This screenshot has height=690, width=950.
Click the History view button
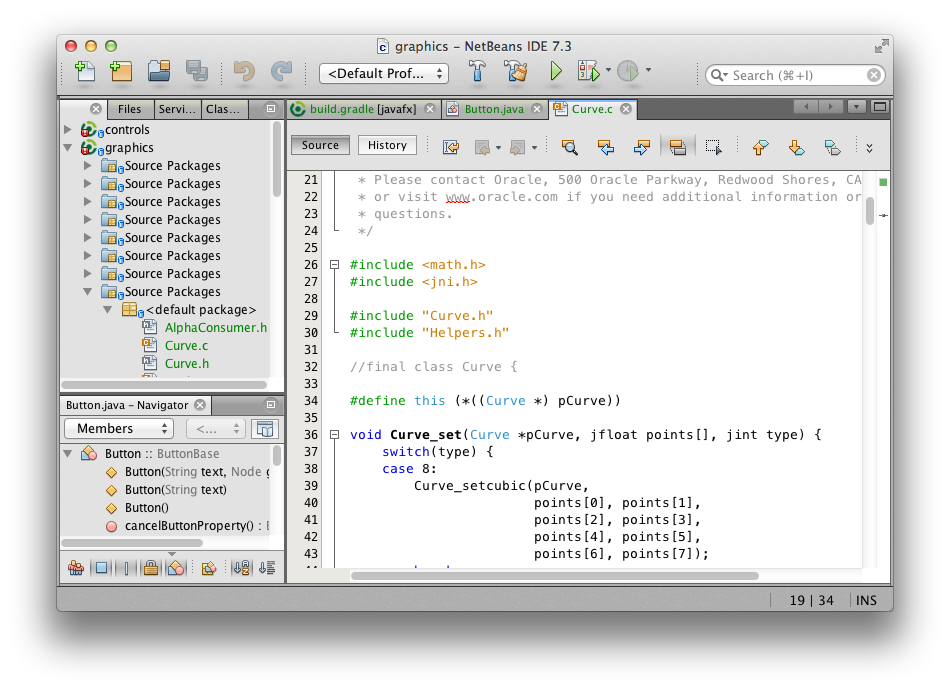click(387, 145)
